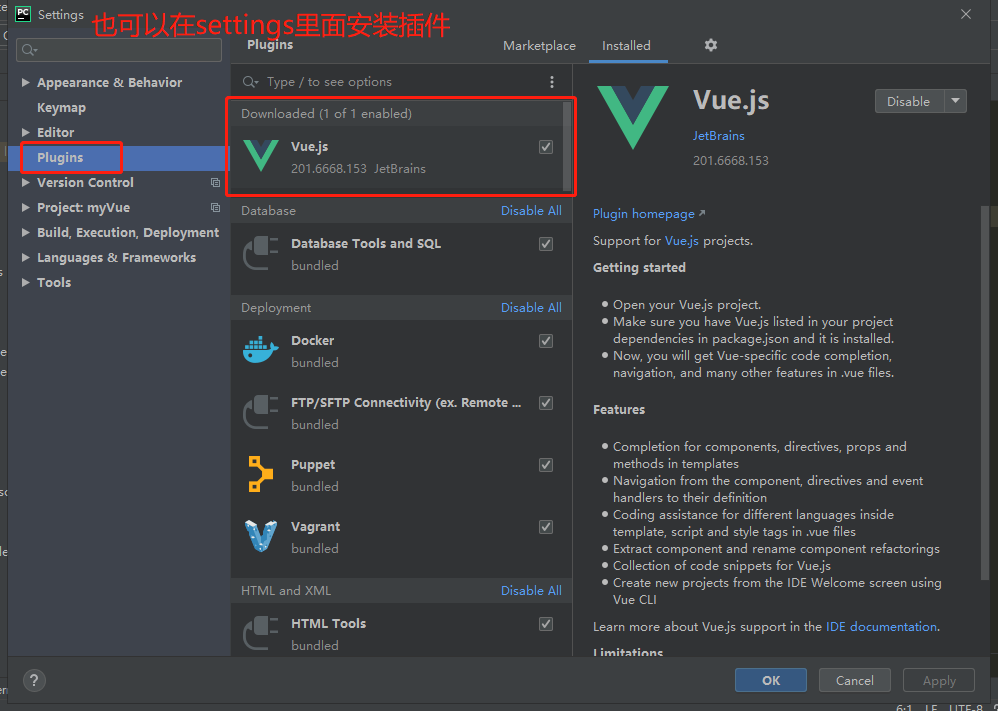
Task: Expand Build, Execution, Deployment node arrow
Action: (x=25, y=232)
